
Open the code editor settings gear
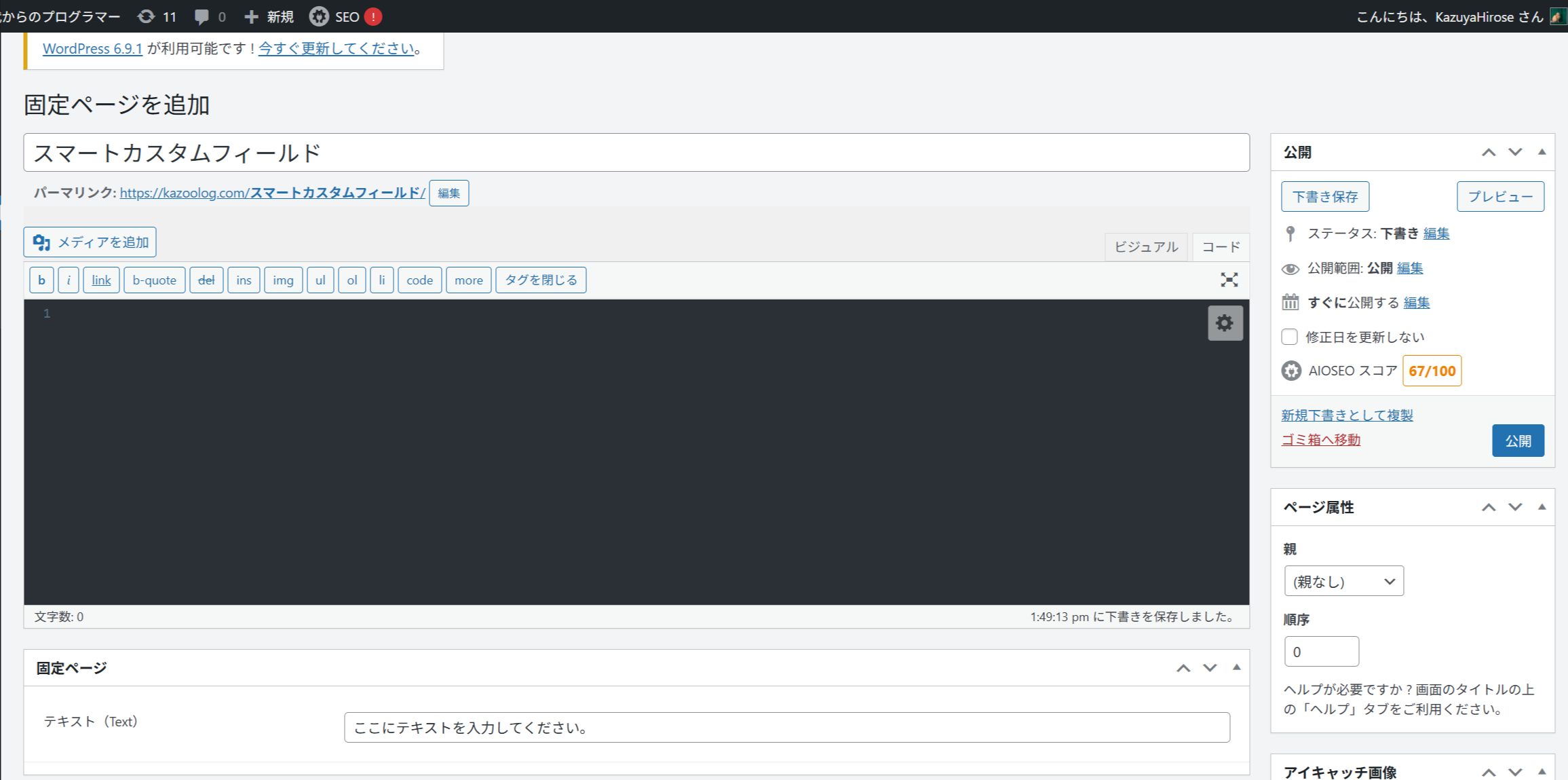click(x=1225, y=323)
